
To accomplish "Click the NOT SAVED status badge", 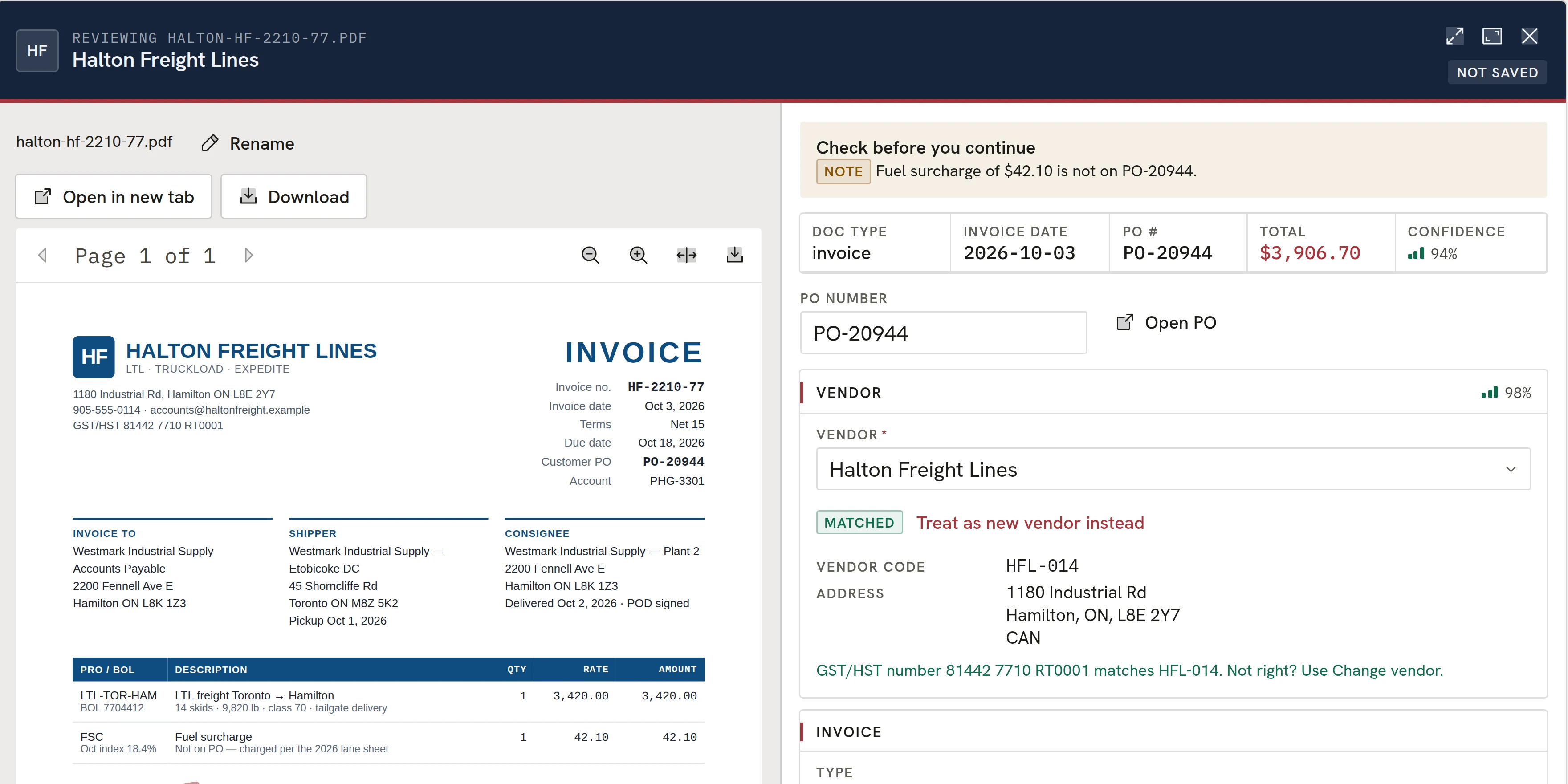I will tap(1497, 73).
